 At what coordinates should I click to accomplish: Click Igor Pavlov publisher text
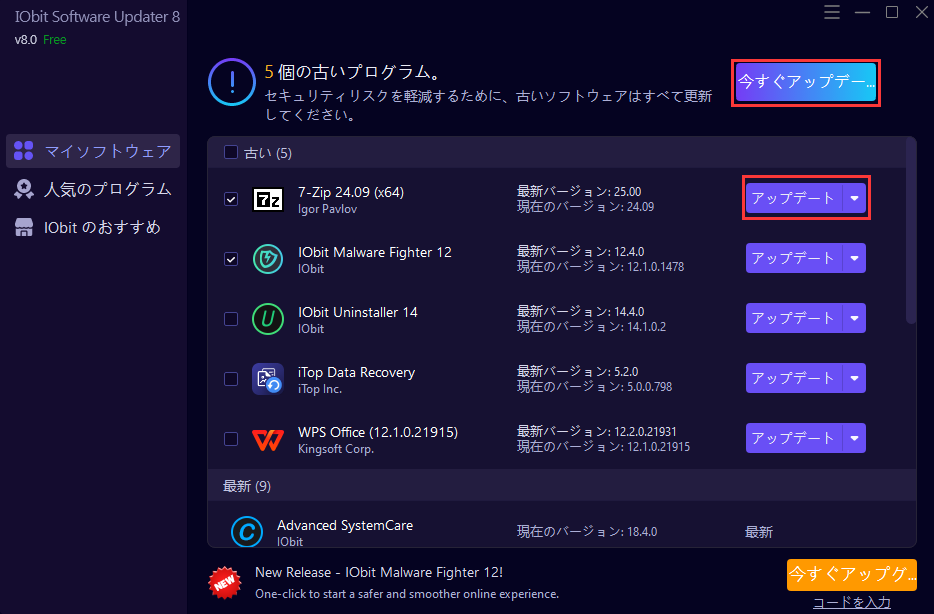point(328,209)
